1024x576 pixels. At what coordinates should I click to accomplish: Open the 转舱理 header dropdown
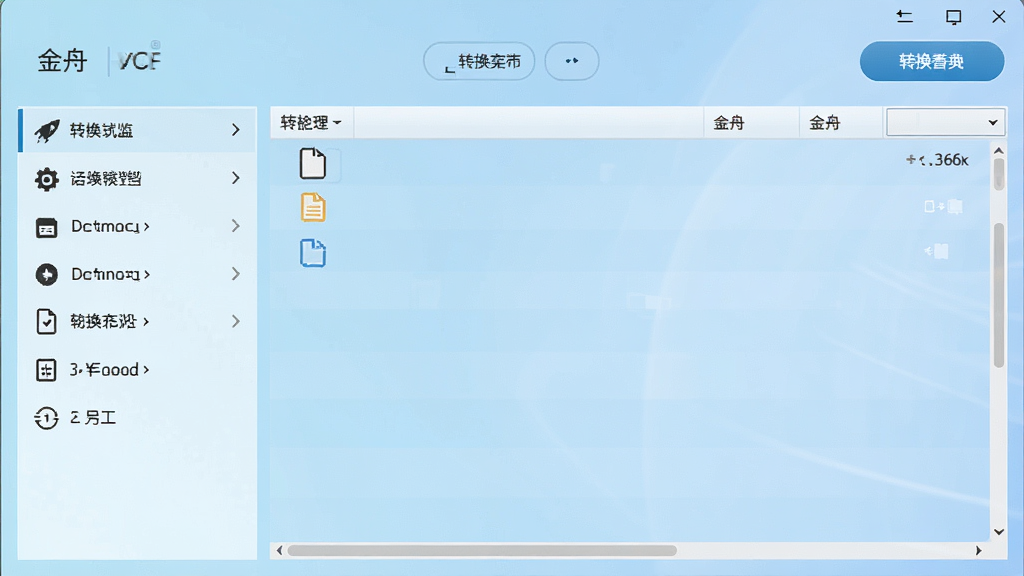coord(311,123)
